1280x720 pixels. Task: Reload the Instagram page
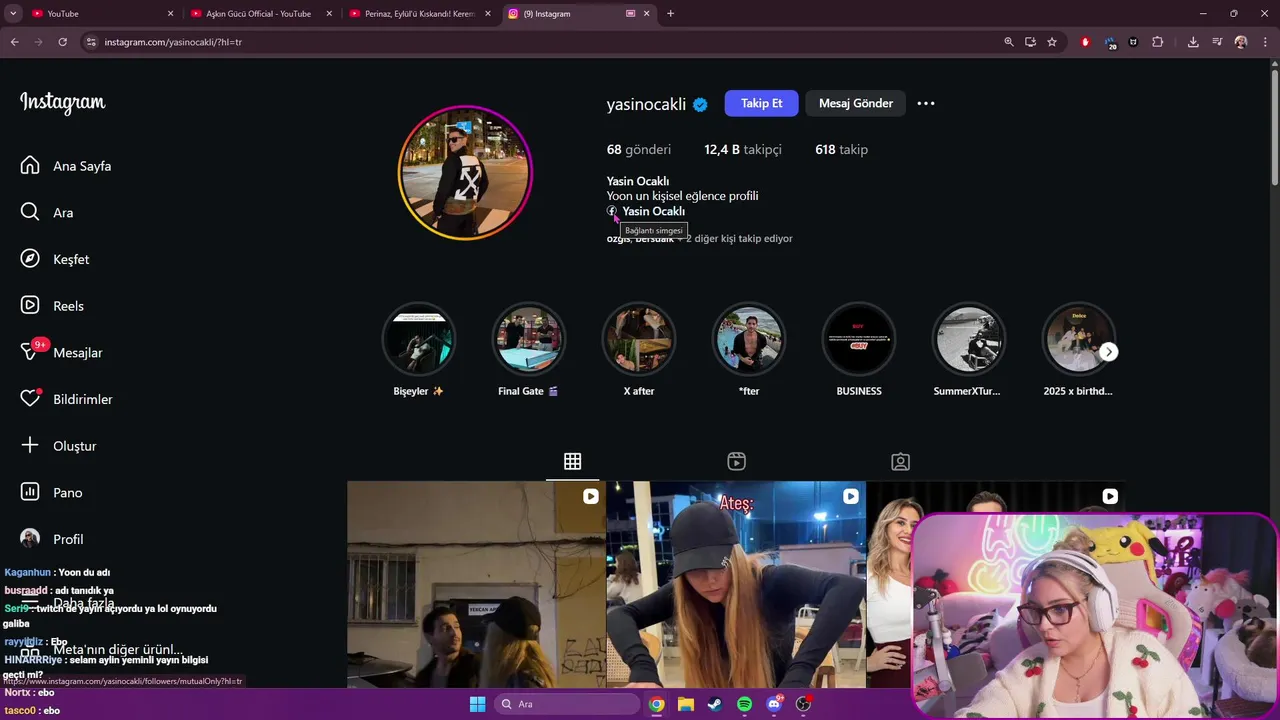click(x=62, y=42)
